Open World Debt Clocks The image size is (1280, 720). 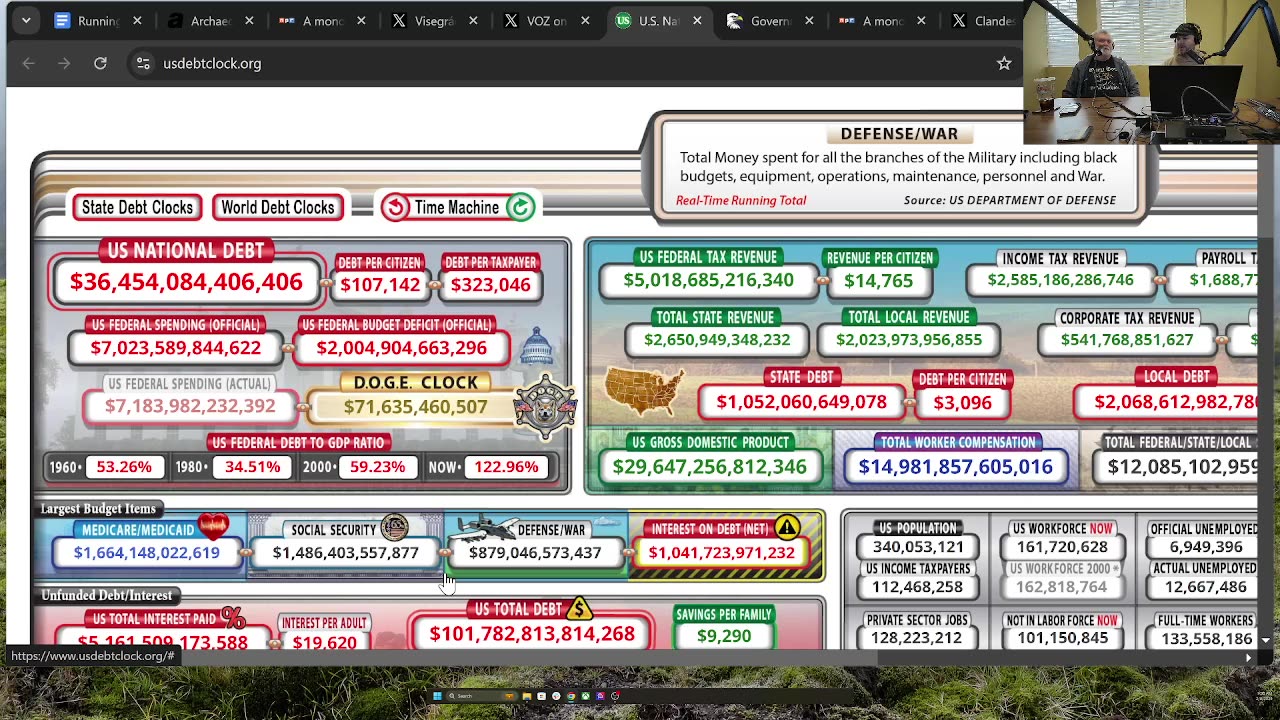coord(278,207)
